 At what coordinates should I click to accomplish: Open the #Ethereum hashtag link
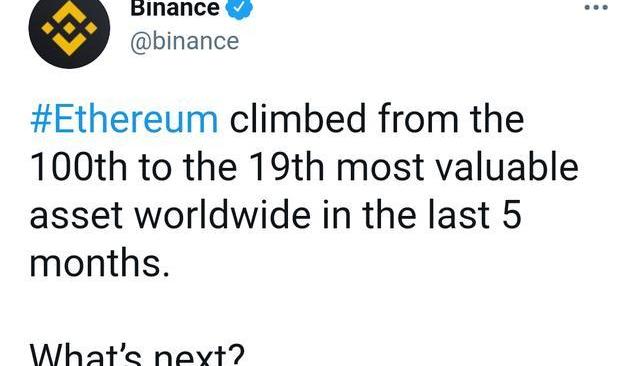(124, 119)
